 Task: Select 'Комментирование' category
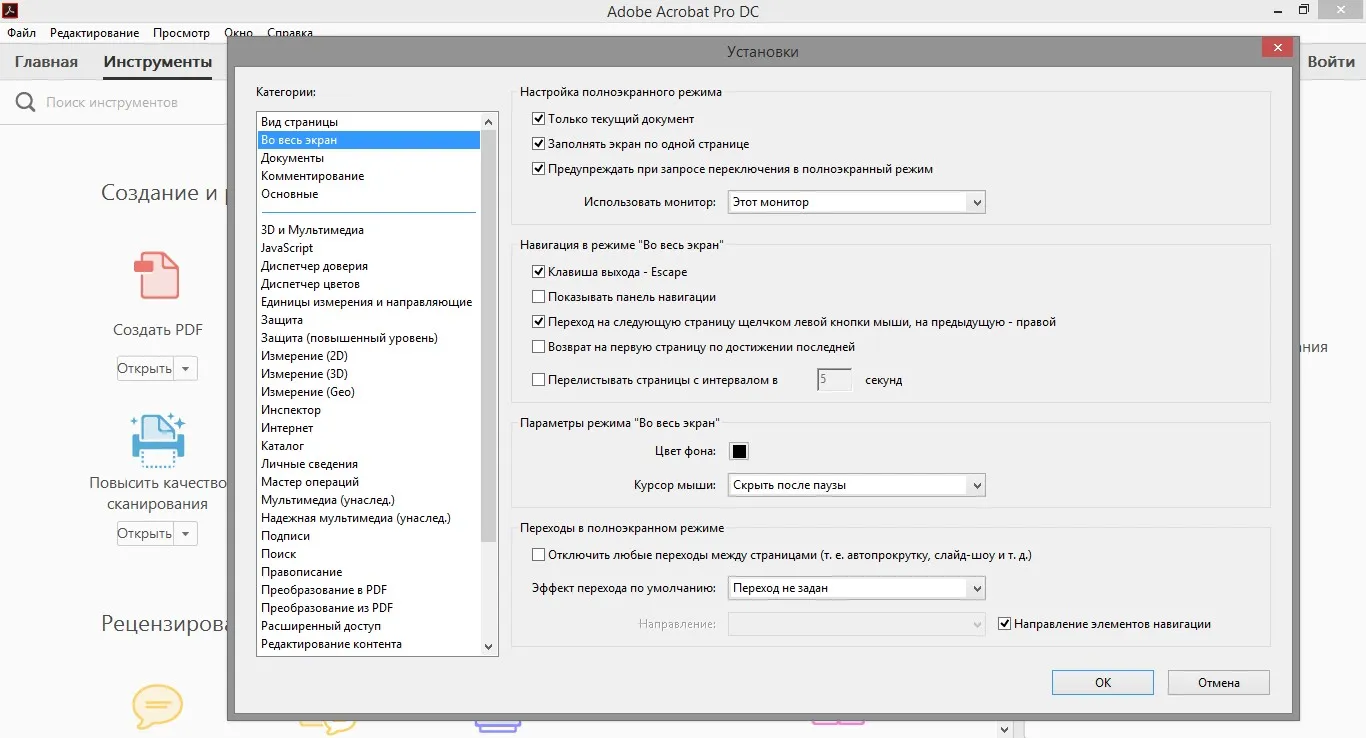click(369, 176)
